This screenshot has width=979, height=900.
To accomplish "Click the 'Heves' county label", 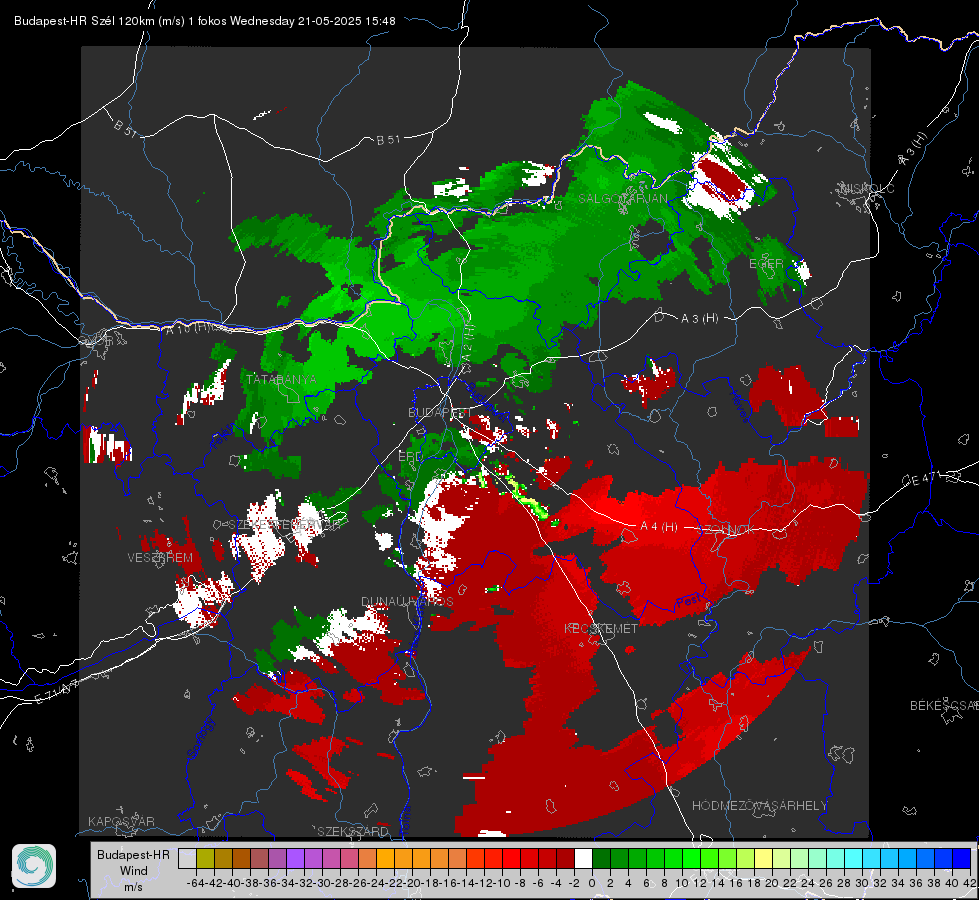I will point(739,405).
